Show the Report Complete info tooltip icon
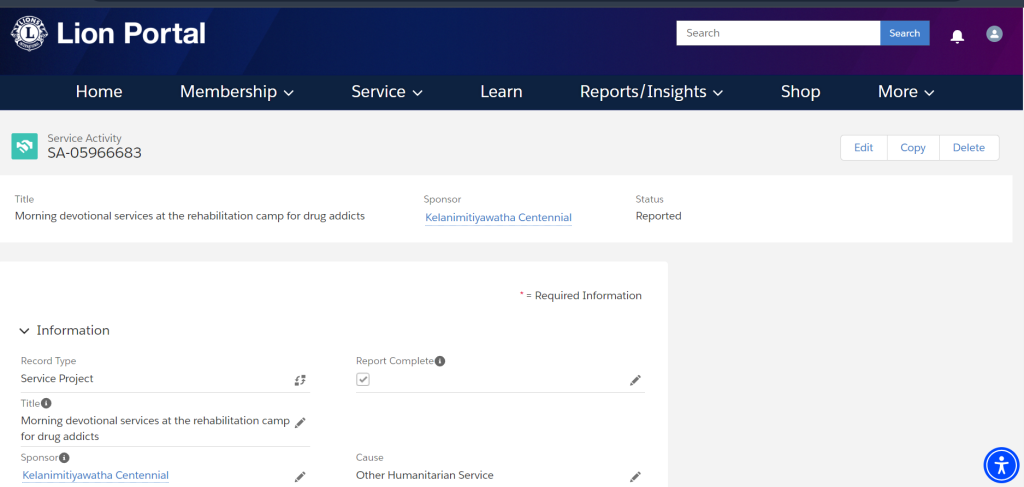The image size is (1024, 487). [440, 361]
